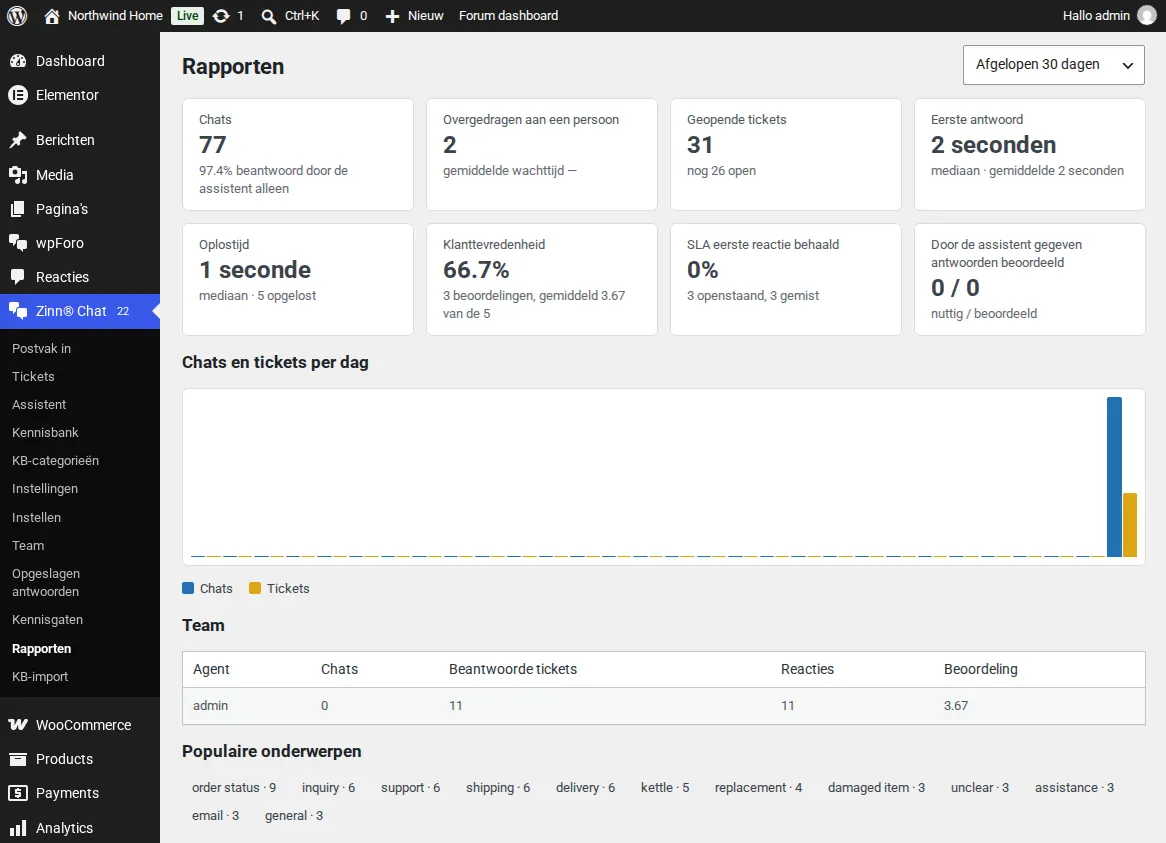Click the tall blue chart bar

pos(1114,477)
